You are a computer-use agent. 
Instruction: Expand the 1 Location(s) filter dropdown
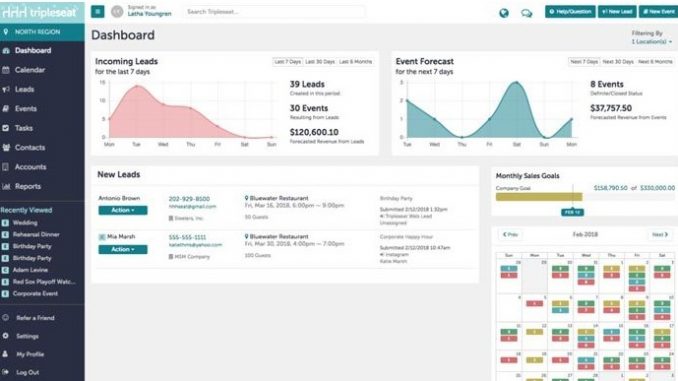(x=652, y=42)
